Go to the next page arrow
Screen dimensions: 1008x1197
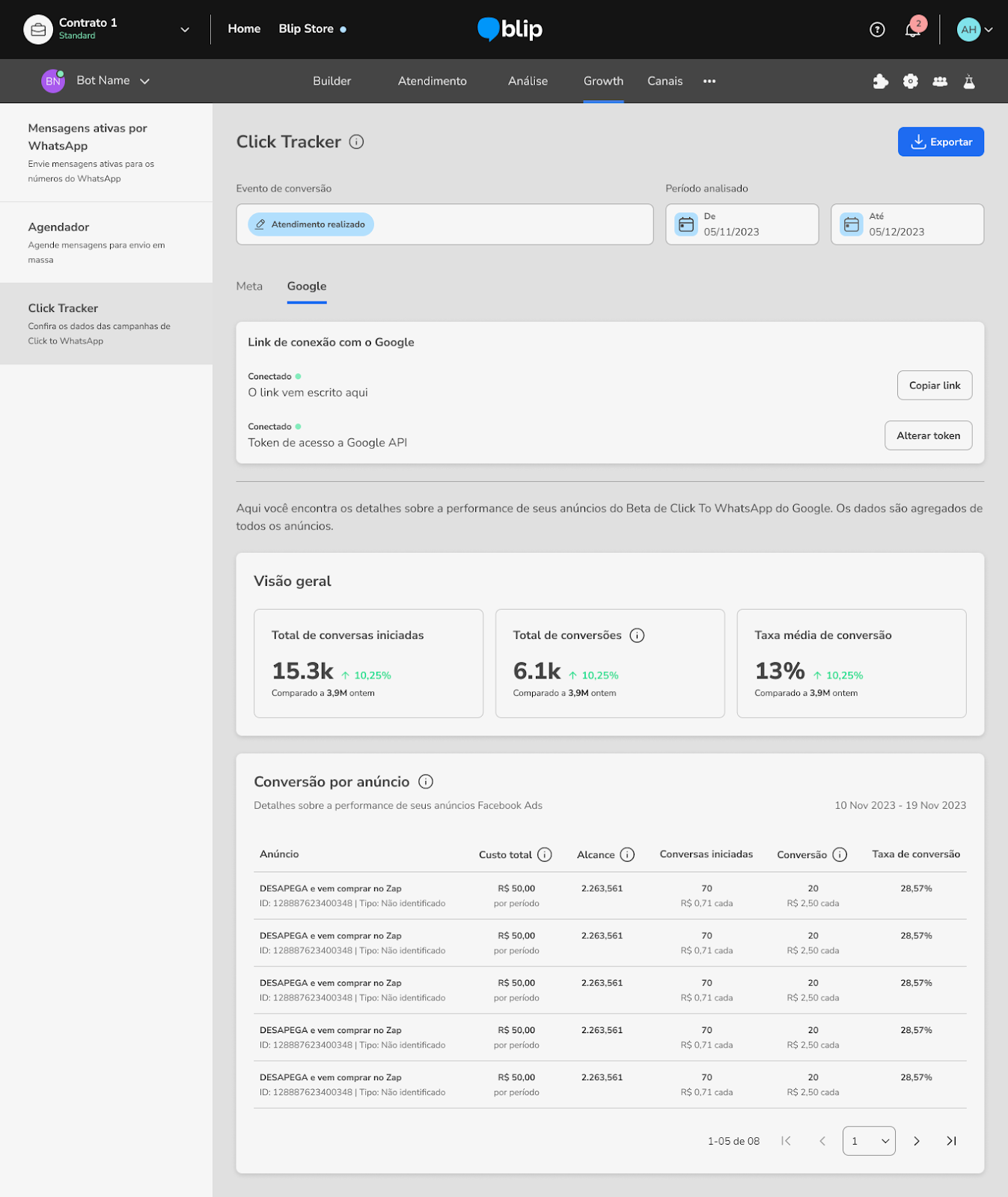click(917, 1141)
